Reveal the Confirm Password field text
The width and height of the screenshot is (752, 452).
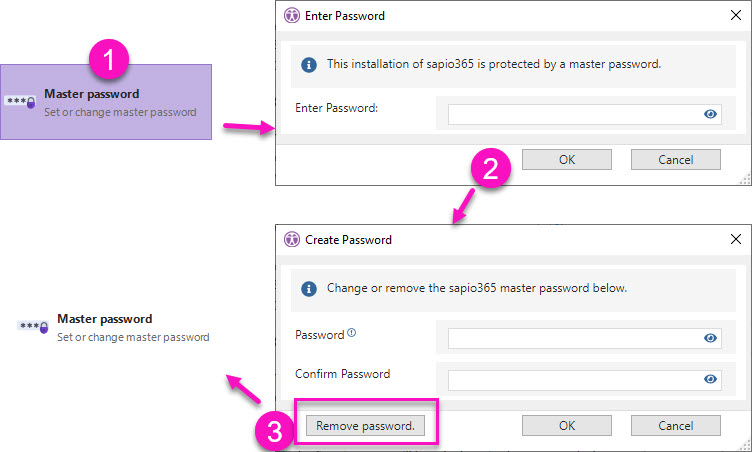(710, 379)
